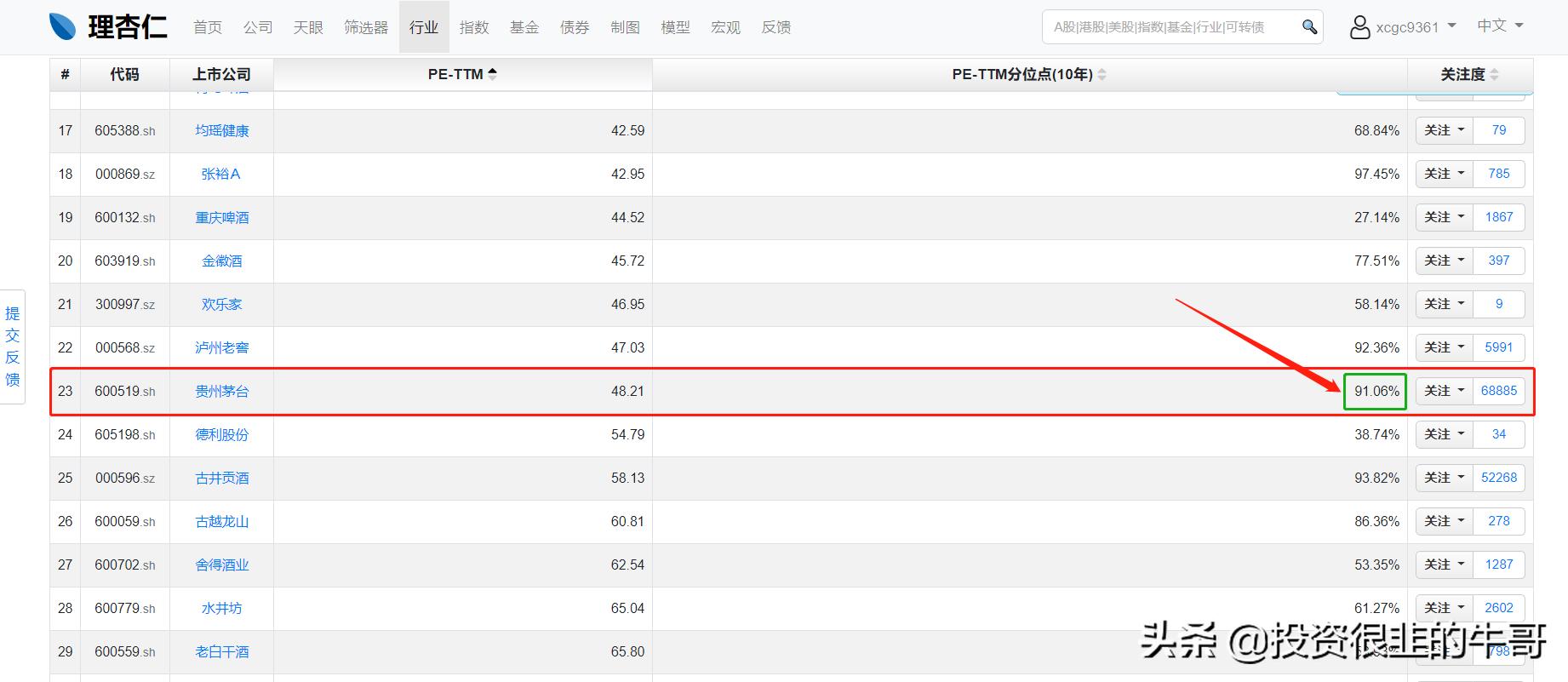This screenshot has height=682, width=1568.
Task: Open the 制图 navigation item
Action: [625, 27]
